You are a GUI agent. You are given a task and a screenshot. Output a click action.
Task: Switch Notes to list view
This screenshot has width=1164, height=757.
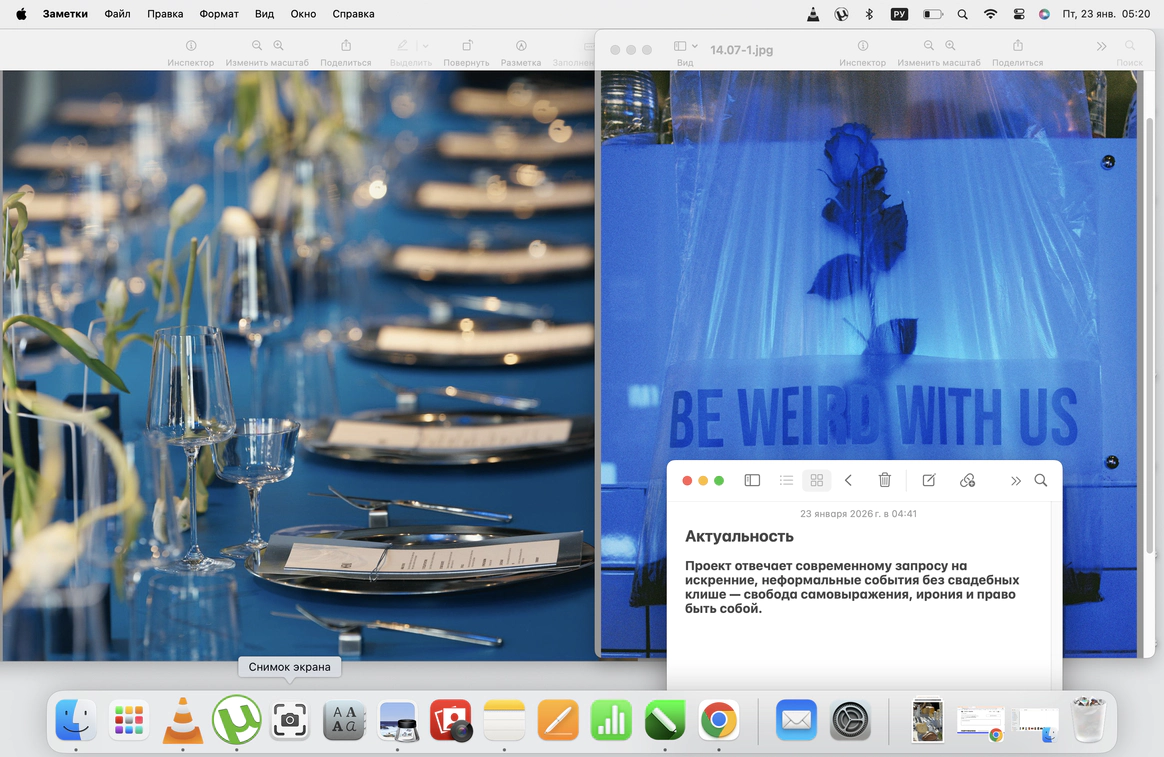coord(786,480)
